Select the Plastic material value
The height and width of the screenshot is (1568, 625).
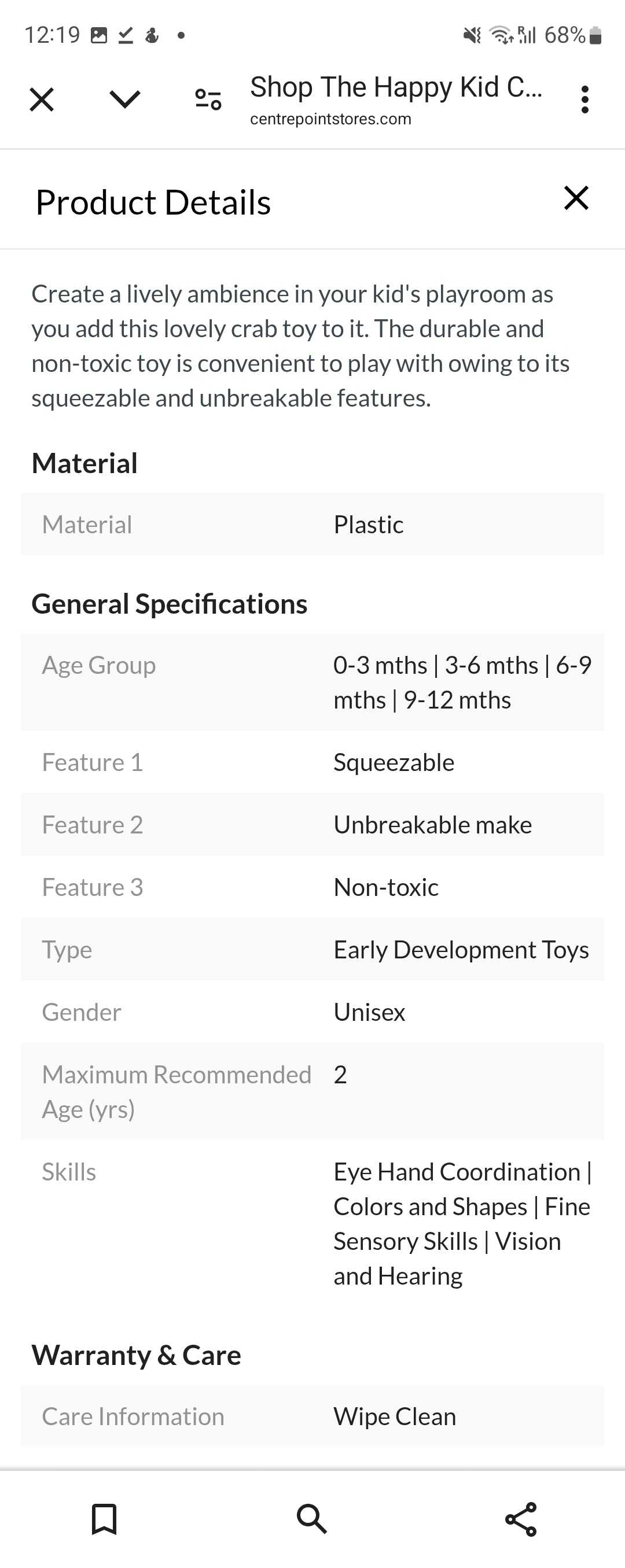click(369, 525)
